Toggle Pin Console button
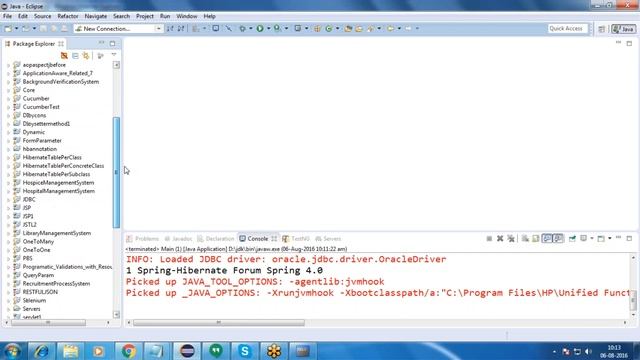The height and width of the screenshot is (360, 640). (x=572, y=238)
